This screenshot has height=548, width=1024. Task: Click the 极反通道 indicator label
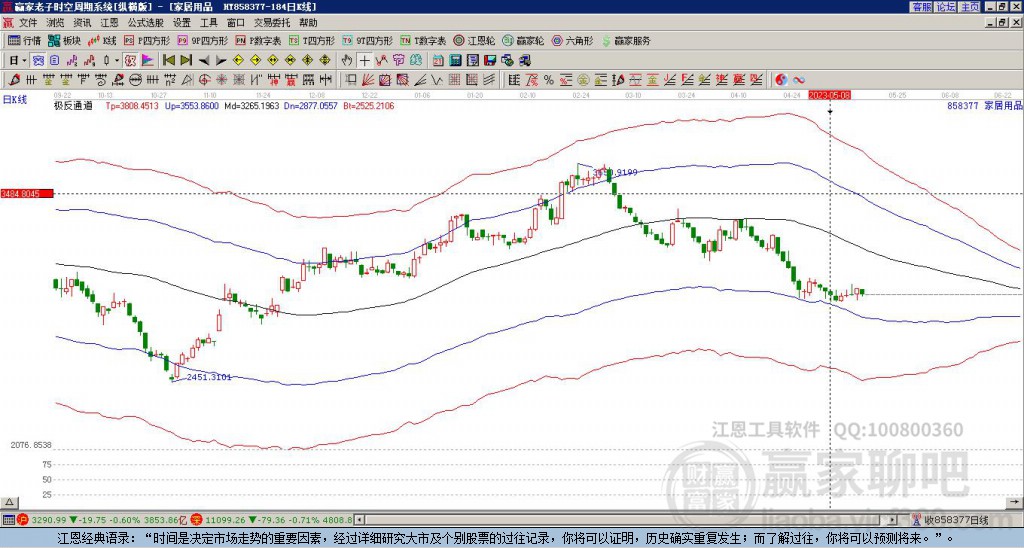73,105
